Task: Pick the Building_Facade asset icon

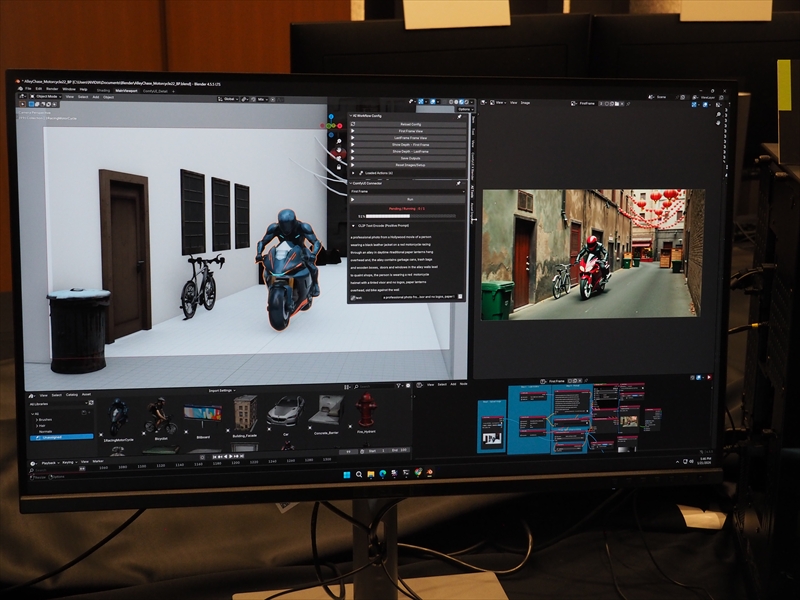Action: [x=245, y=410]
